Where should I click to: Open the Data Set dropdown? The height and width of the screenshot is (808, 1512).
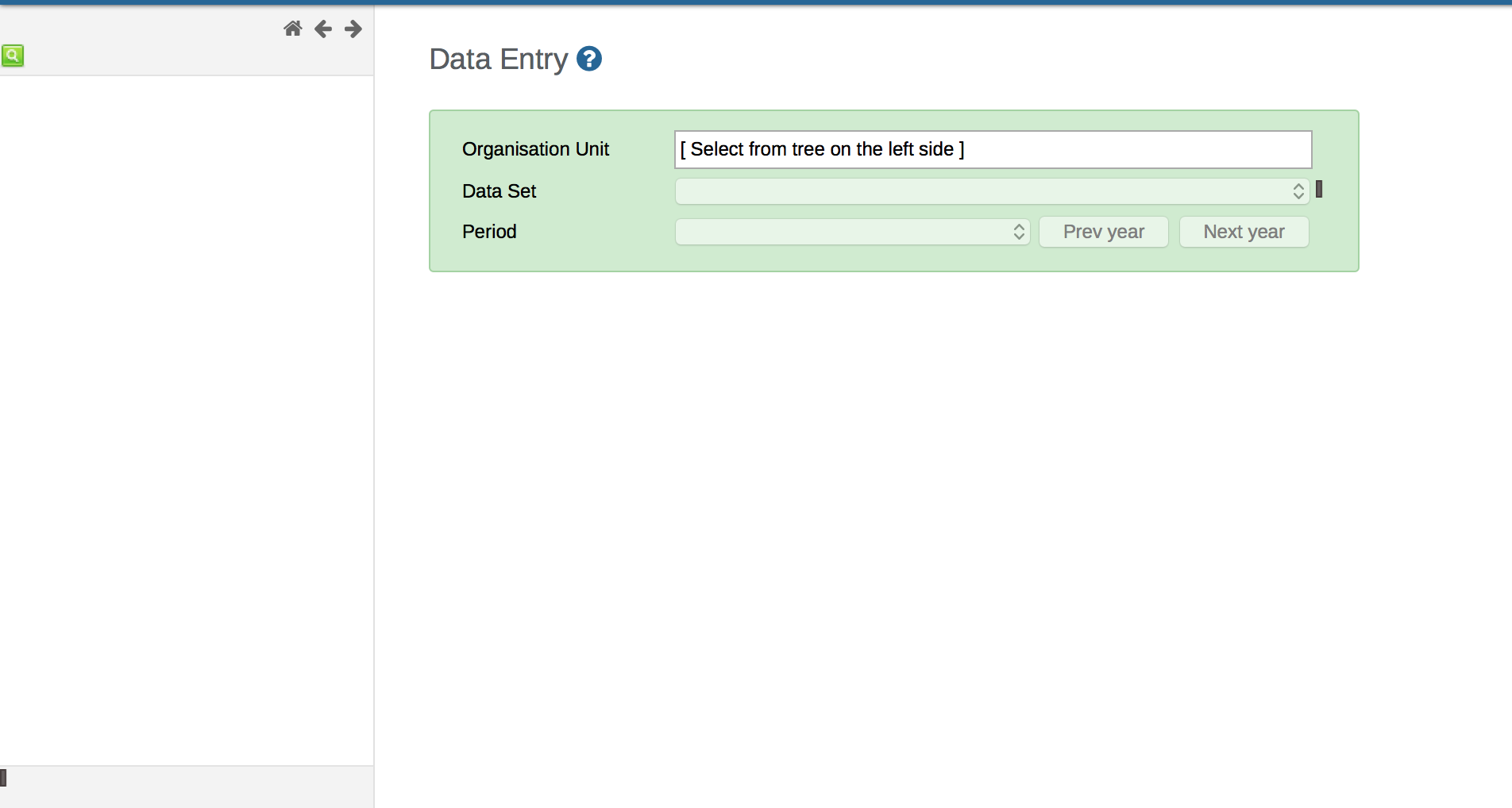click(x=985, y=191)
